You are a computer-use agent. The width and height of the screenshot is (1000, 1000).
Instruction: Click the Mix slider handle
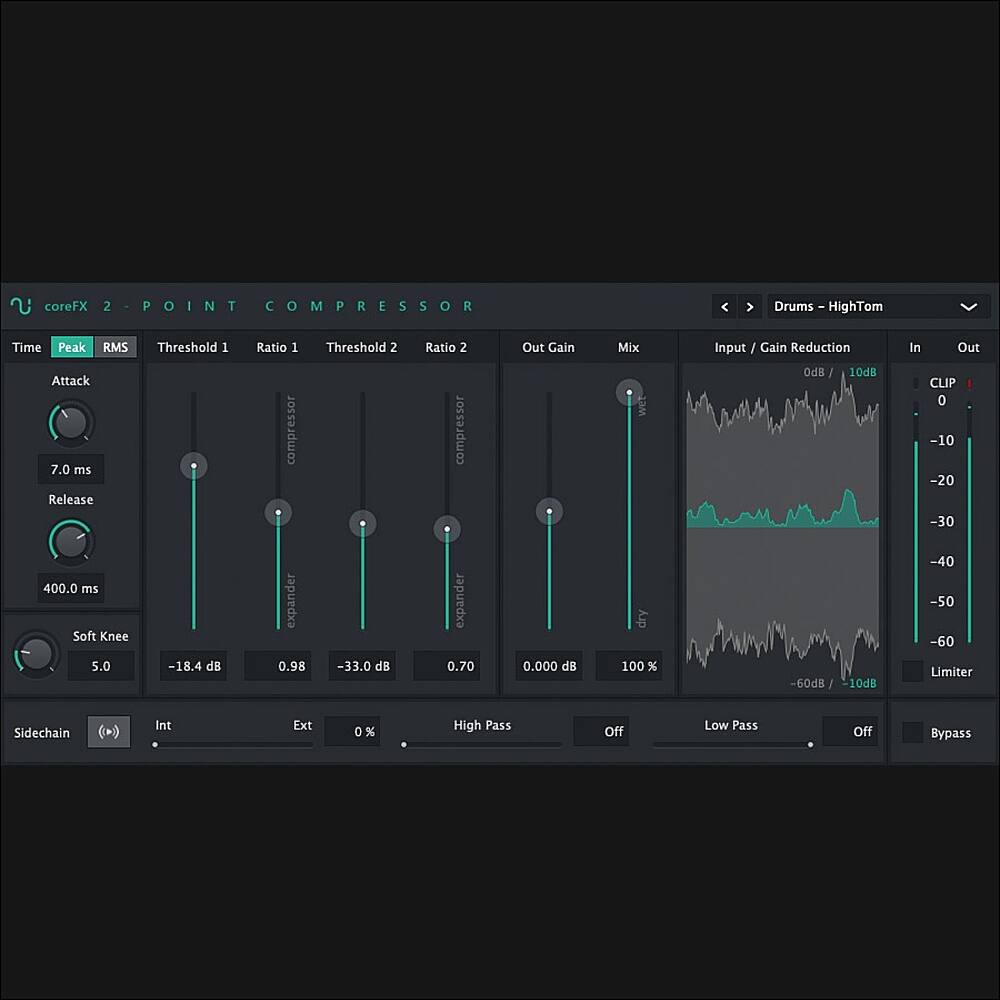coord(629,392)
